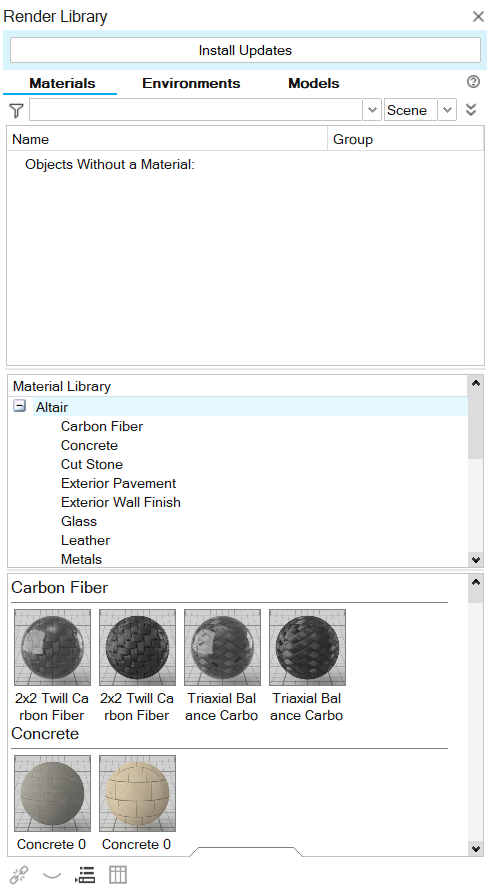The image size is (487, 894).
Task: Click the double chevron expand icon
Action: pos(471,109)
